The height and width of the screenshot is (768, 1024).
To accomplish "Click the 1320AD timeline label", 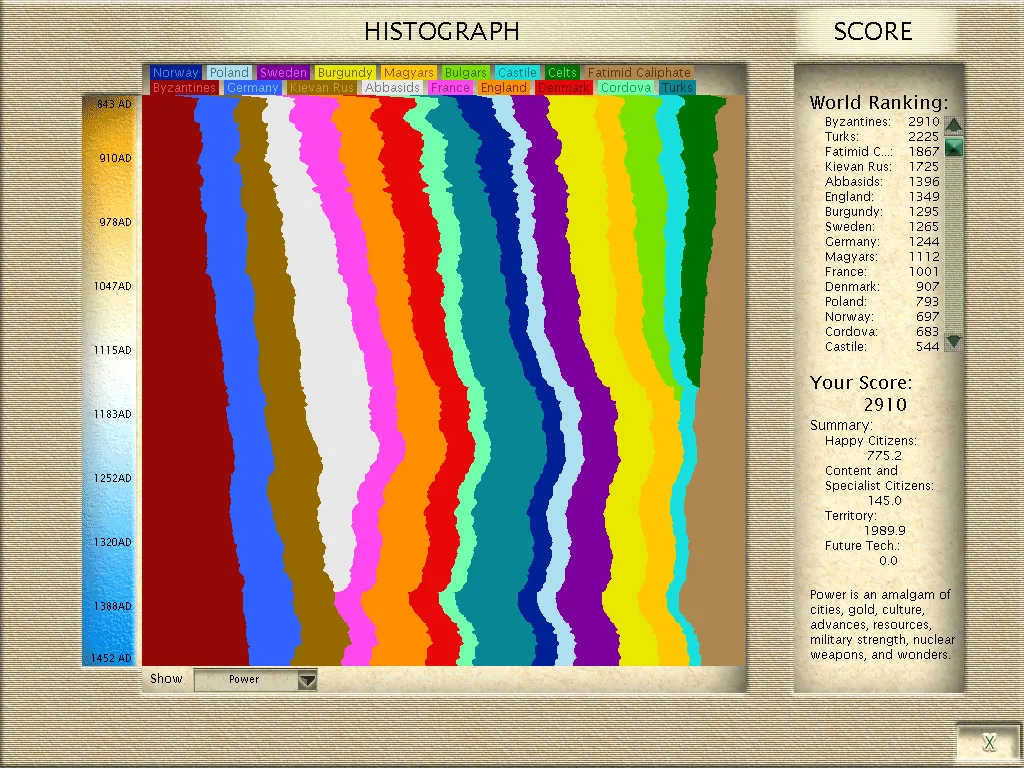I will point(112,542).
